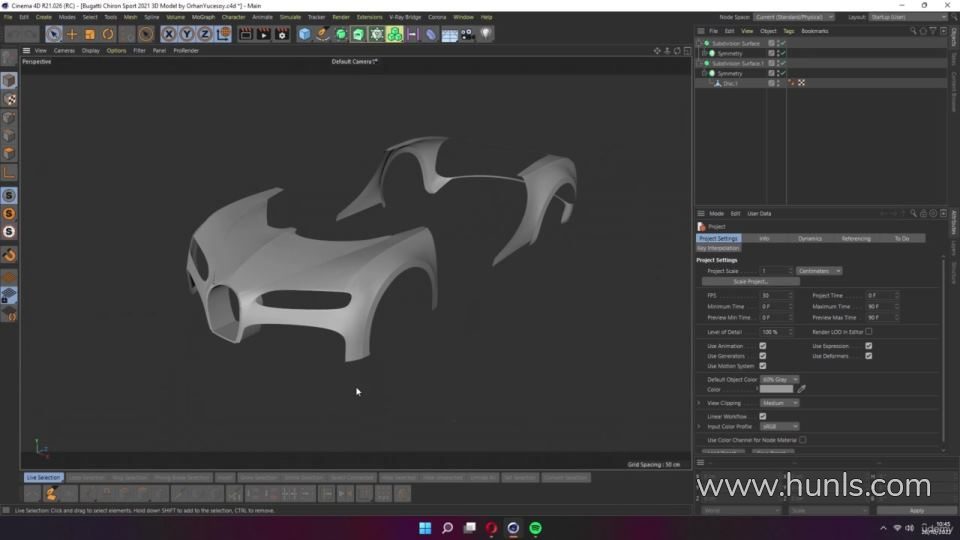Open the MoGraph menu
This screenshot has height=540, width=960.
(203, 17)
